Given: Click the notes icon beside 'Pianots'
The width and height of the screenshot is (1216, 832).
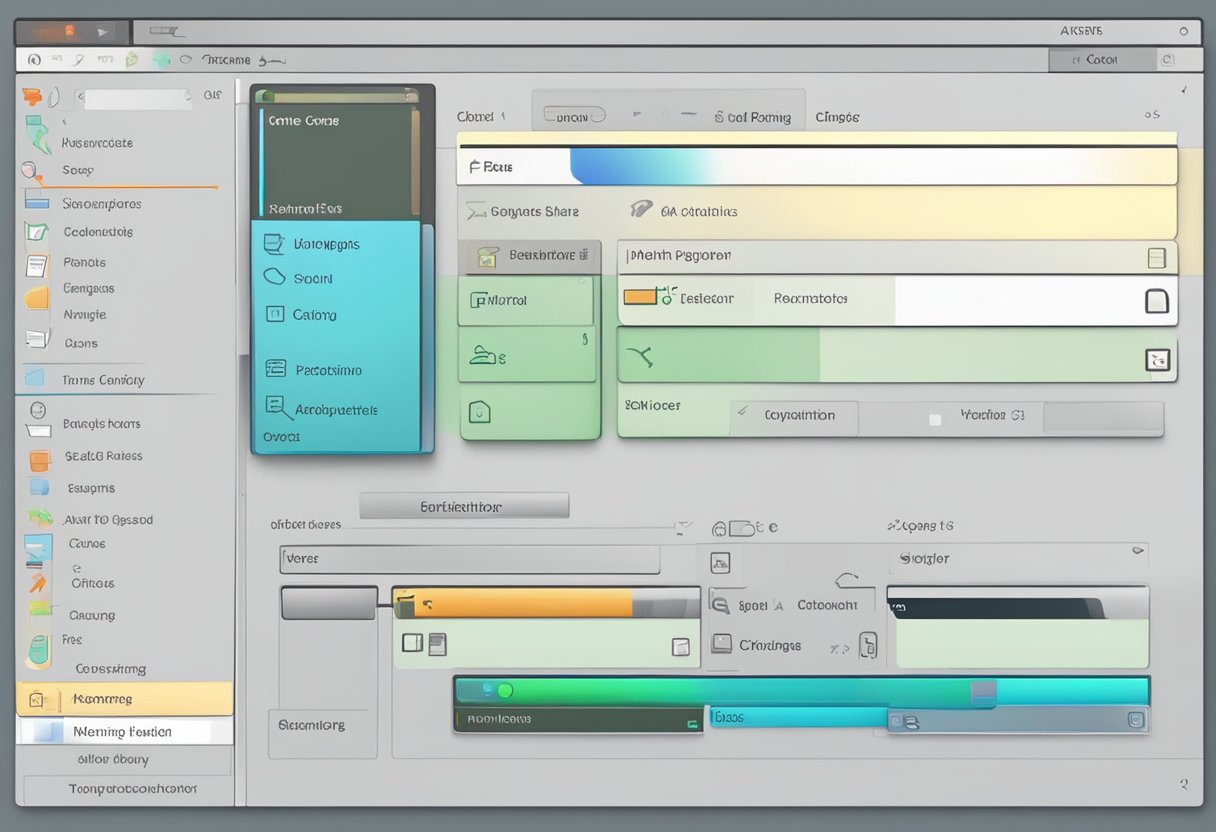Looking at the screenshot, I should point(38,262).
